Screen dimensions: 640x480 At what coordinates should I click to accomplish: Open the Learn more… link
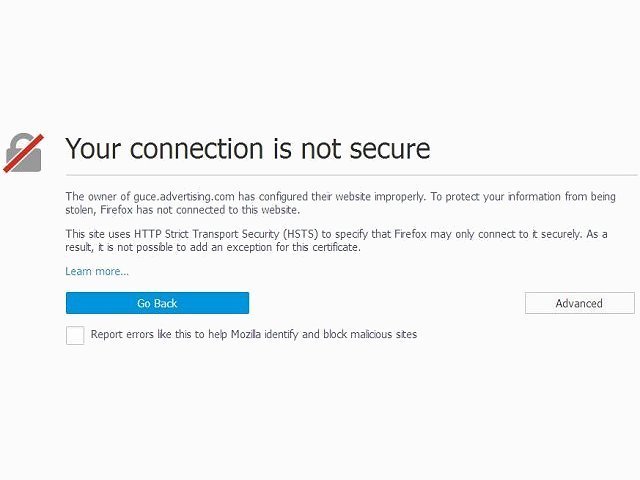(x=97, y=271)
